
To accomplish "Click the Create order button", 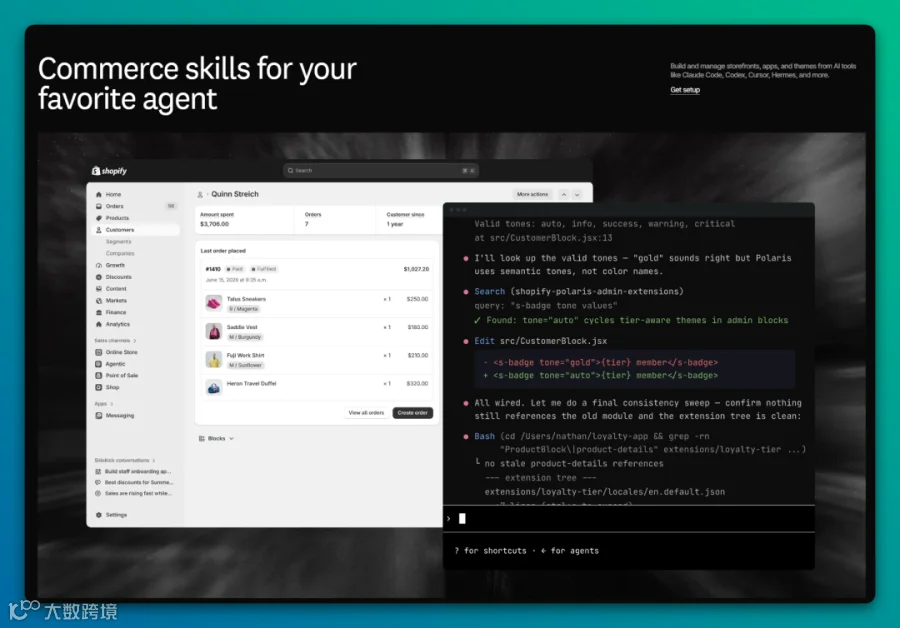I will click(x=413, y=413).
